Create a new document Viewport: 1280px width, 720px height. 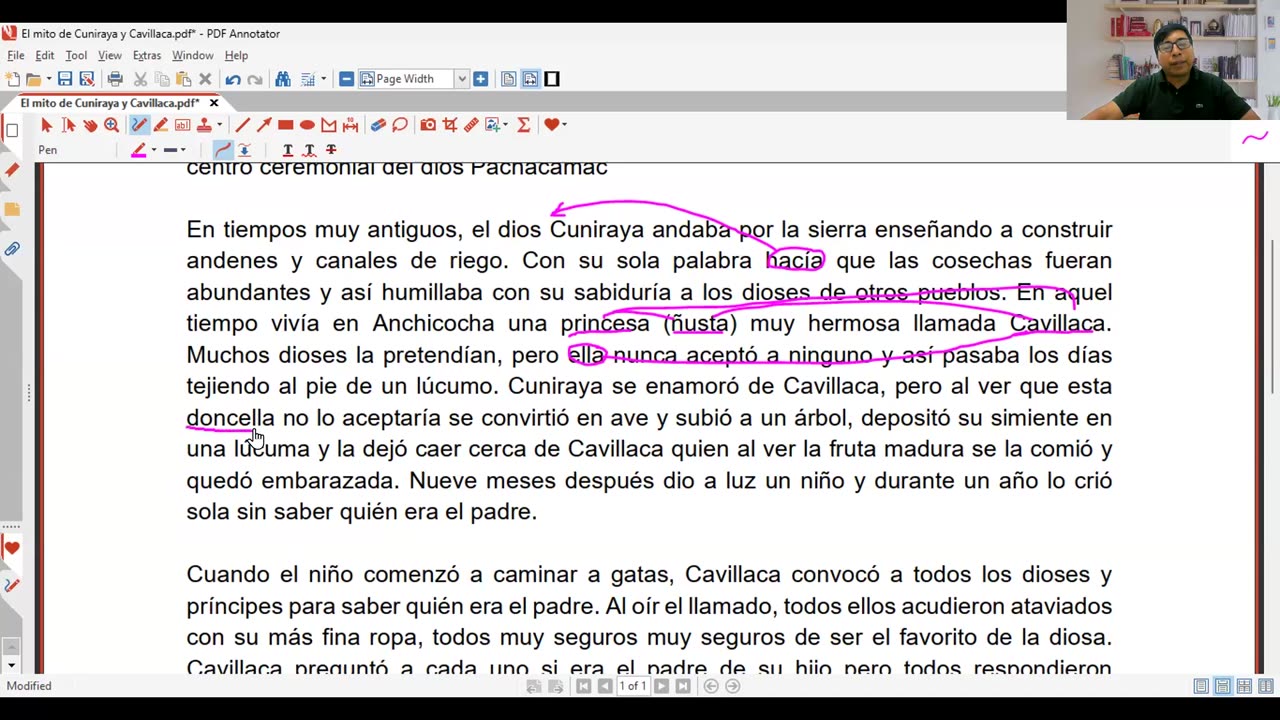point(13,79)
